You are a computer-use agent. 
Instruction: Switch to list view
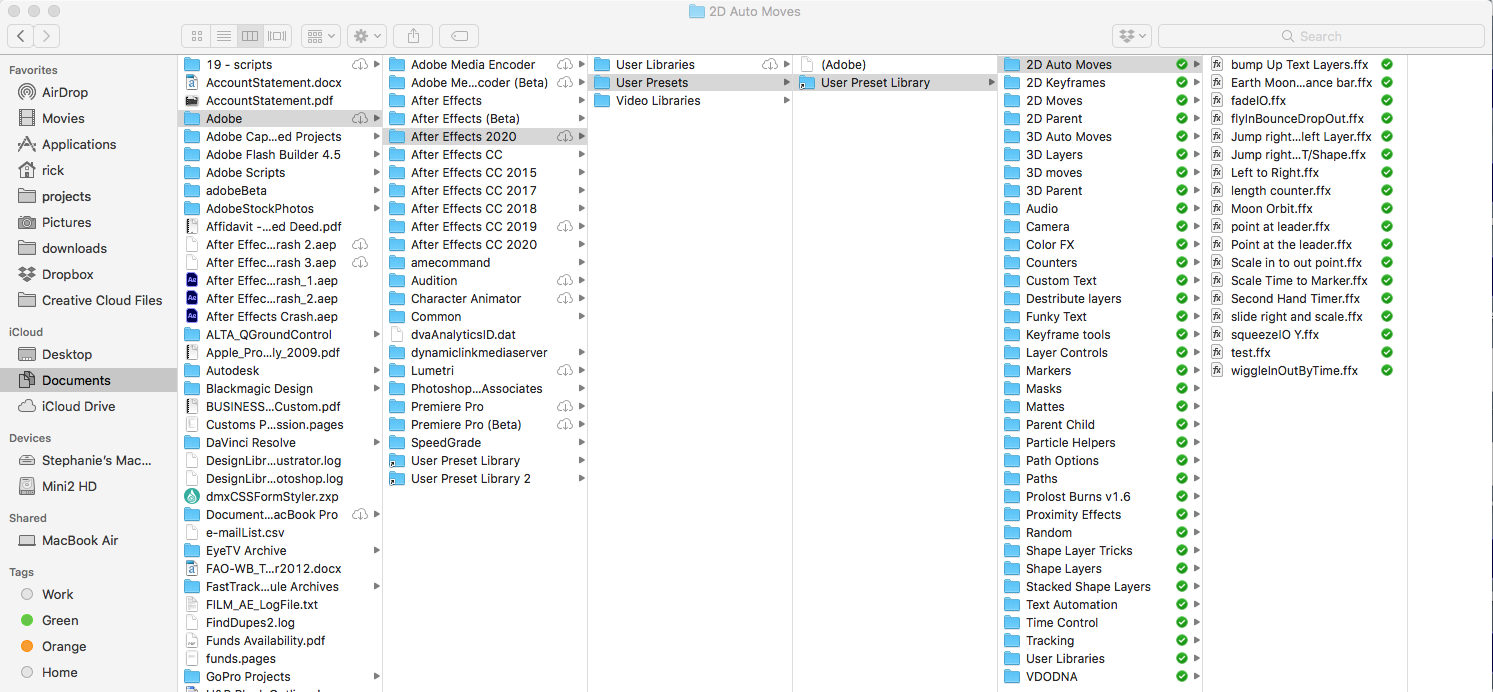pyautogui.click(x=224, y=36)
